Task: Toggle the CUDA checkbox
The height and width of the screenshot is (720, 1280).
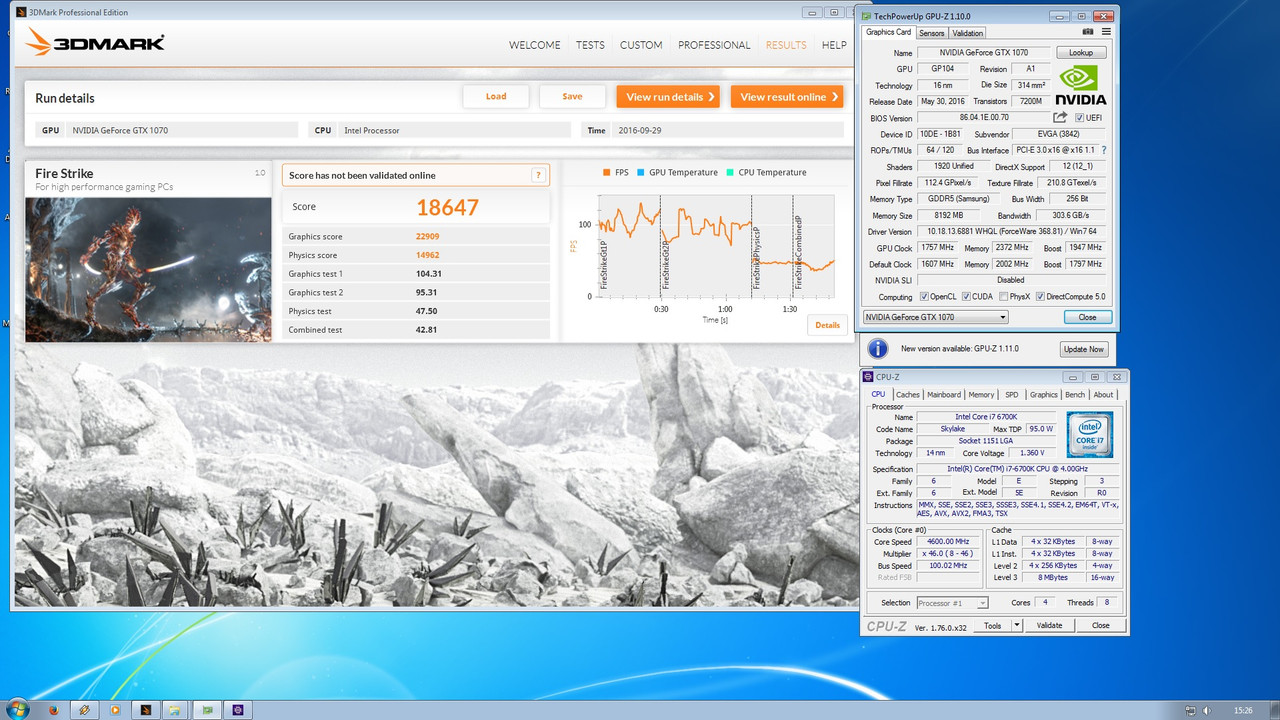Action: pos(966,297)
